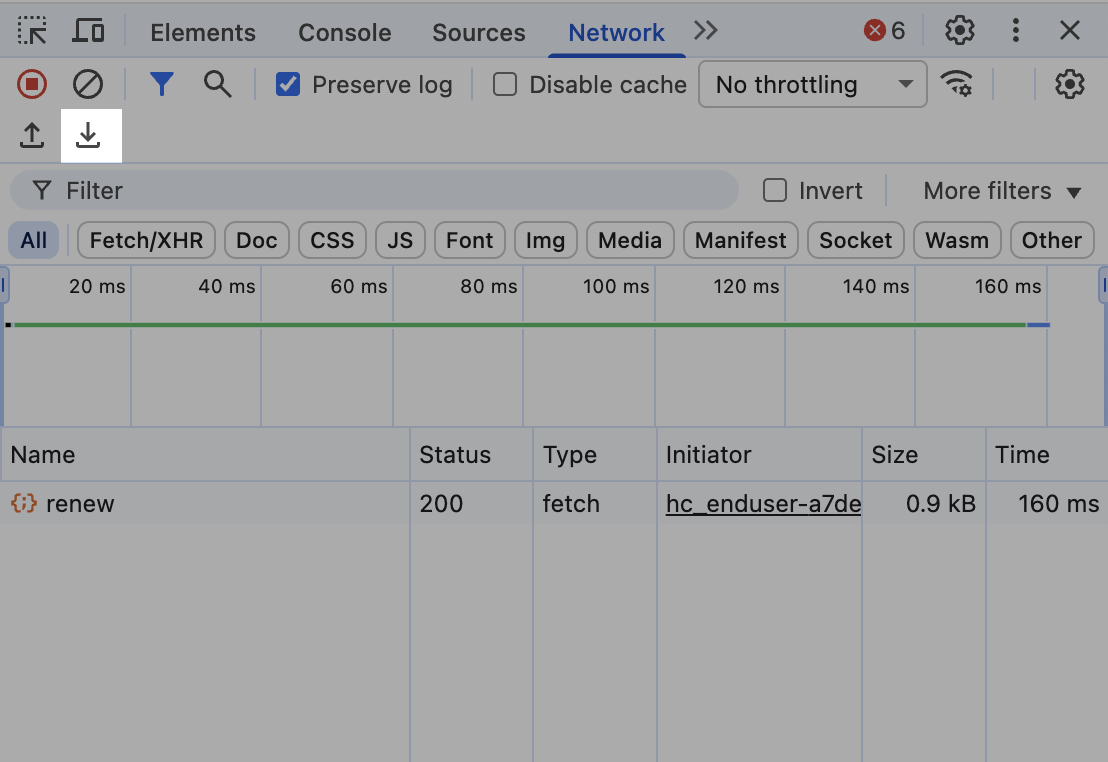Open the Elements tab
This screenshot has width=1108, height=762.
pos(203,33)
